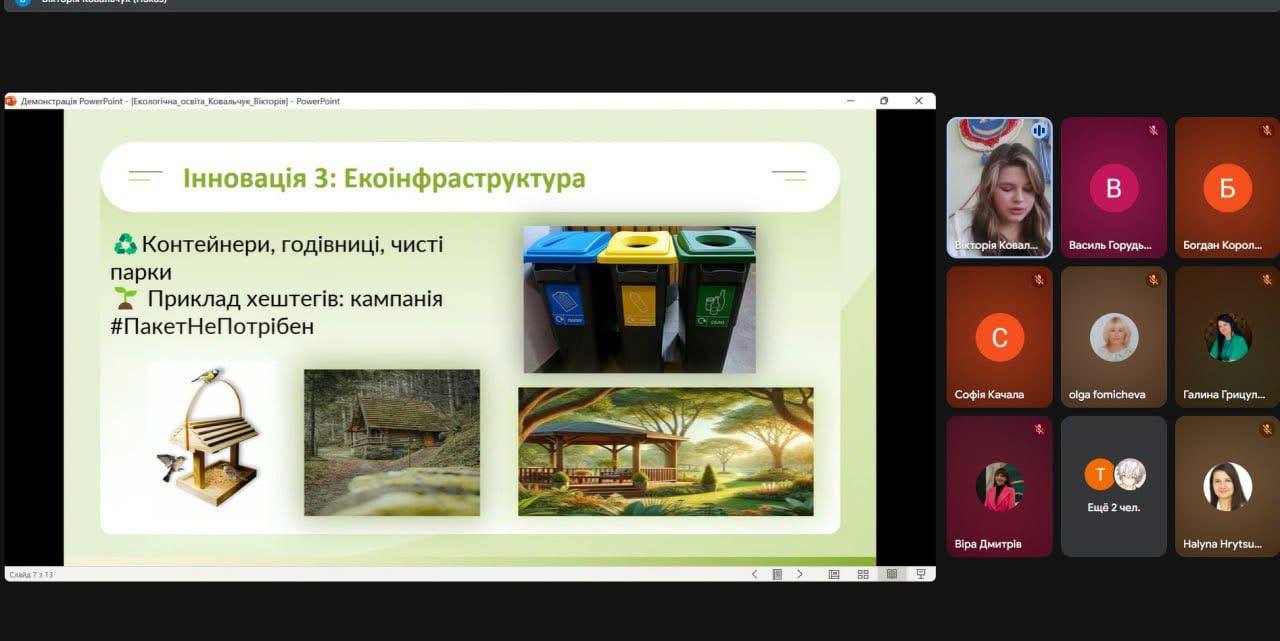Image resolution: width=1280 pixels, height=641 pixels.
Task: Click slide title 'Інновація 3: Екоінфраструктура'
Action: click(x=384, y=179)
